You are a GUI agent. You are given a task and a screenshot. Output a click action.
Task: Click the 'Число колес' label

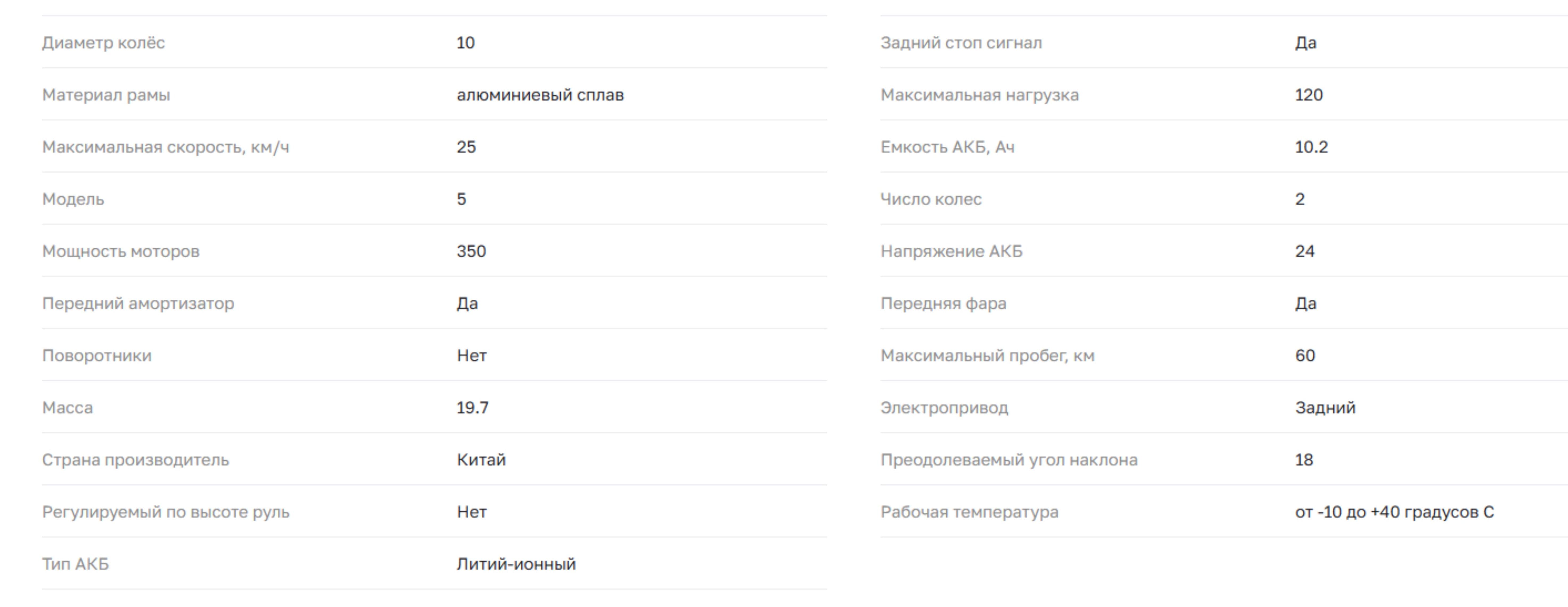coord(931,199)
